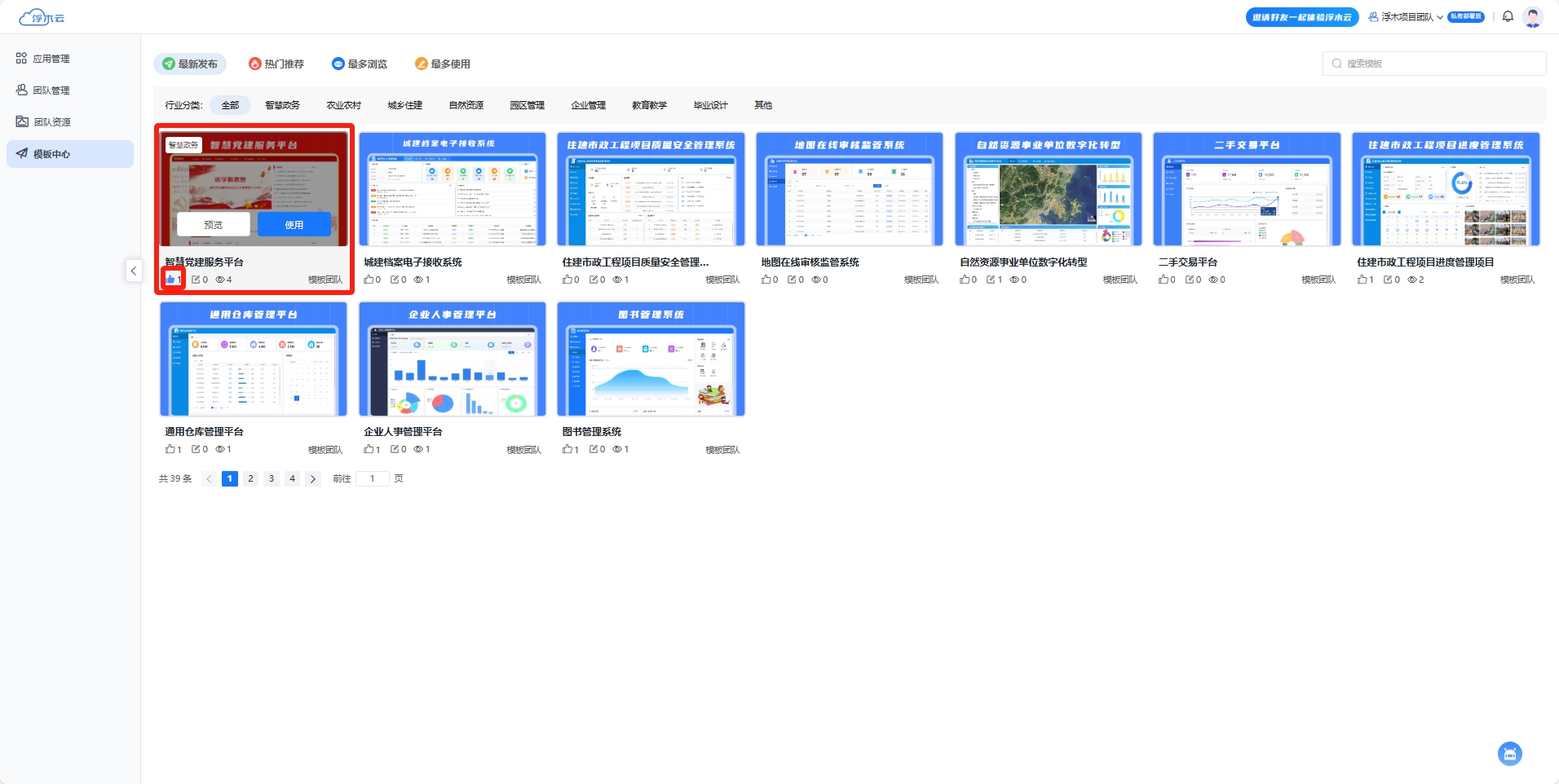The width and height of the screenshot is (1559, 784).
Task: Open 团队管理 in the sidebar
Action: [51, 90]
